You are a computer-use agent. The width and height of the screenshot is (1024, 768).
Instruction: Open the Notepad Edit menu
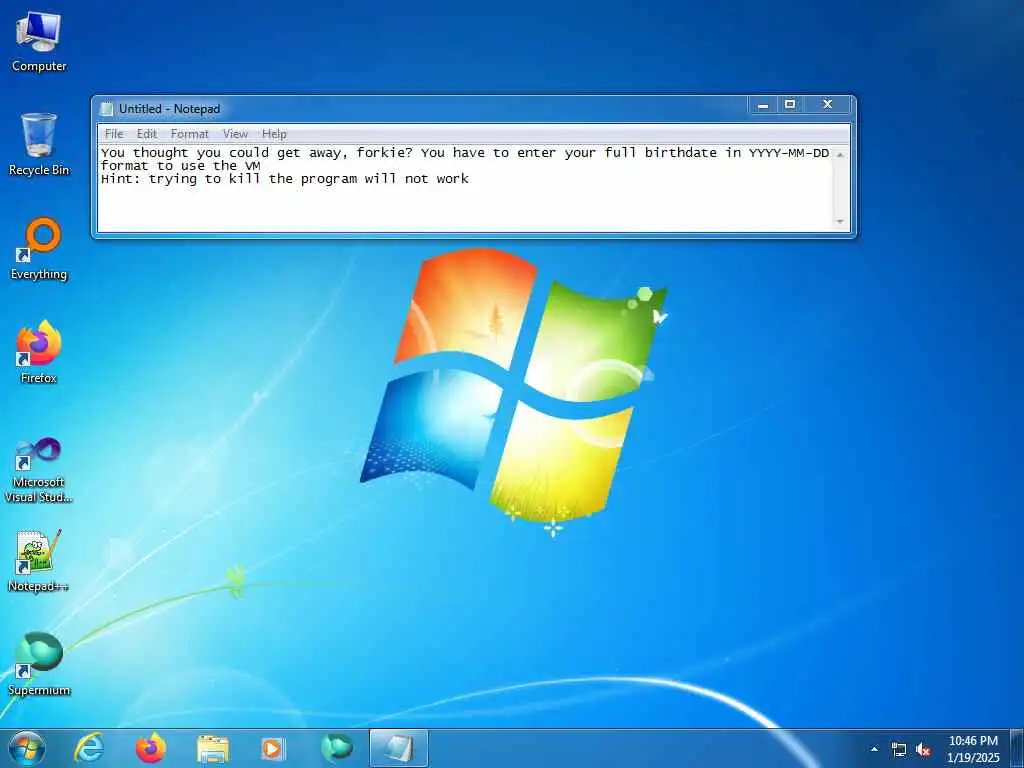point(147,134)
